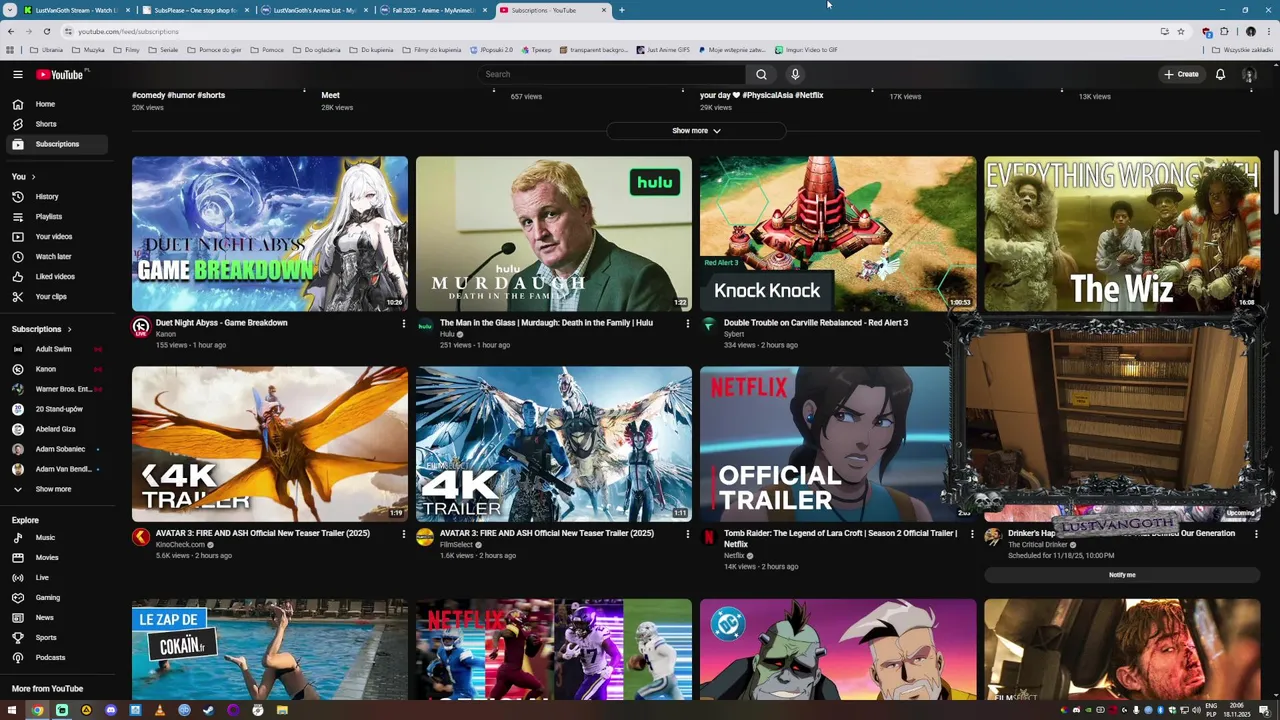The width and height of the screenshot is (1280, 720).
Task: Click the Create button
Action: 1181,74
